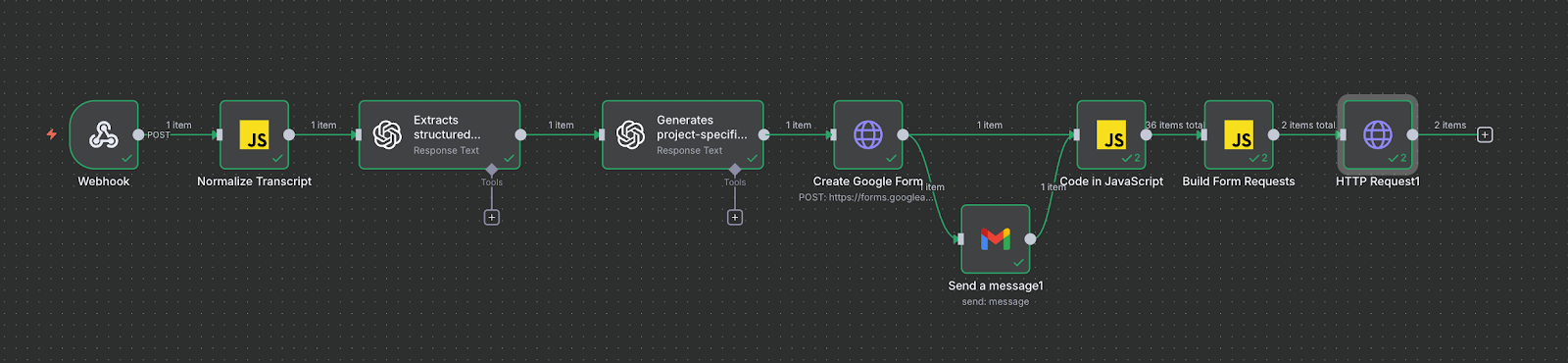Open the Extracts structured OpenAI node
The image size is (1568, 363).
click(439, 134)
